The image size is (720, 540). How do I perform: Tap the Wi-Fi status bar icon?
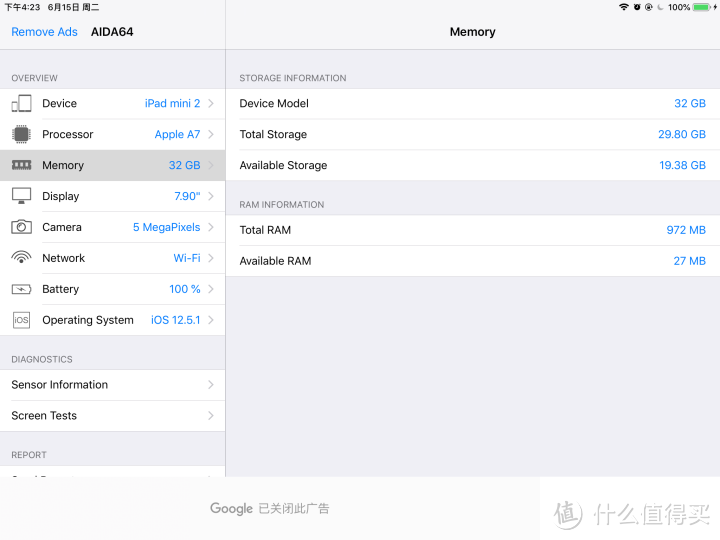tap(624, 7)
